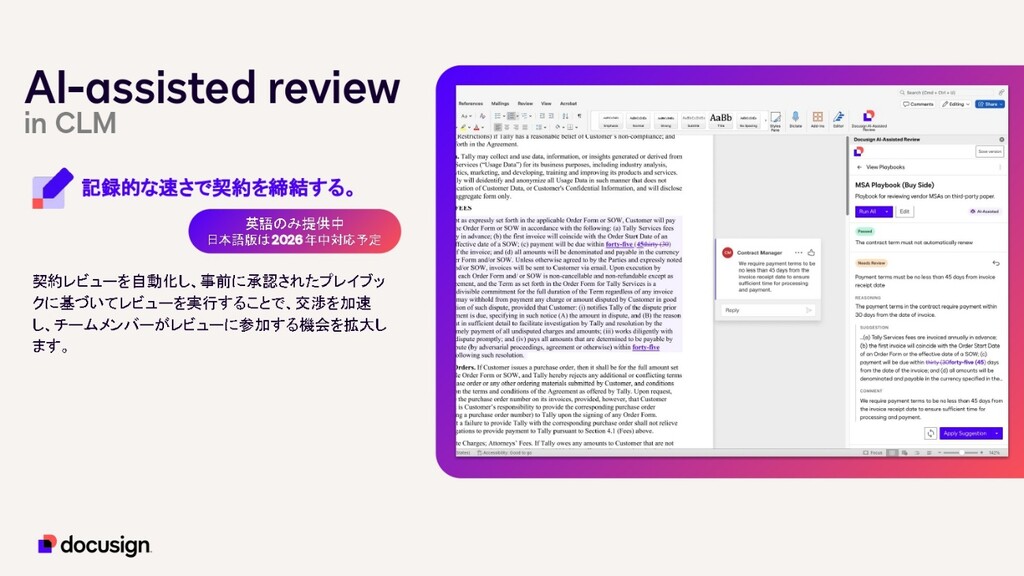Apply the Strong style from gallery
The height and width of the screenshot is (576, 1024).
pos(665,121)
